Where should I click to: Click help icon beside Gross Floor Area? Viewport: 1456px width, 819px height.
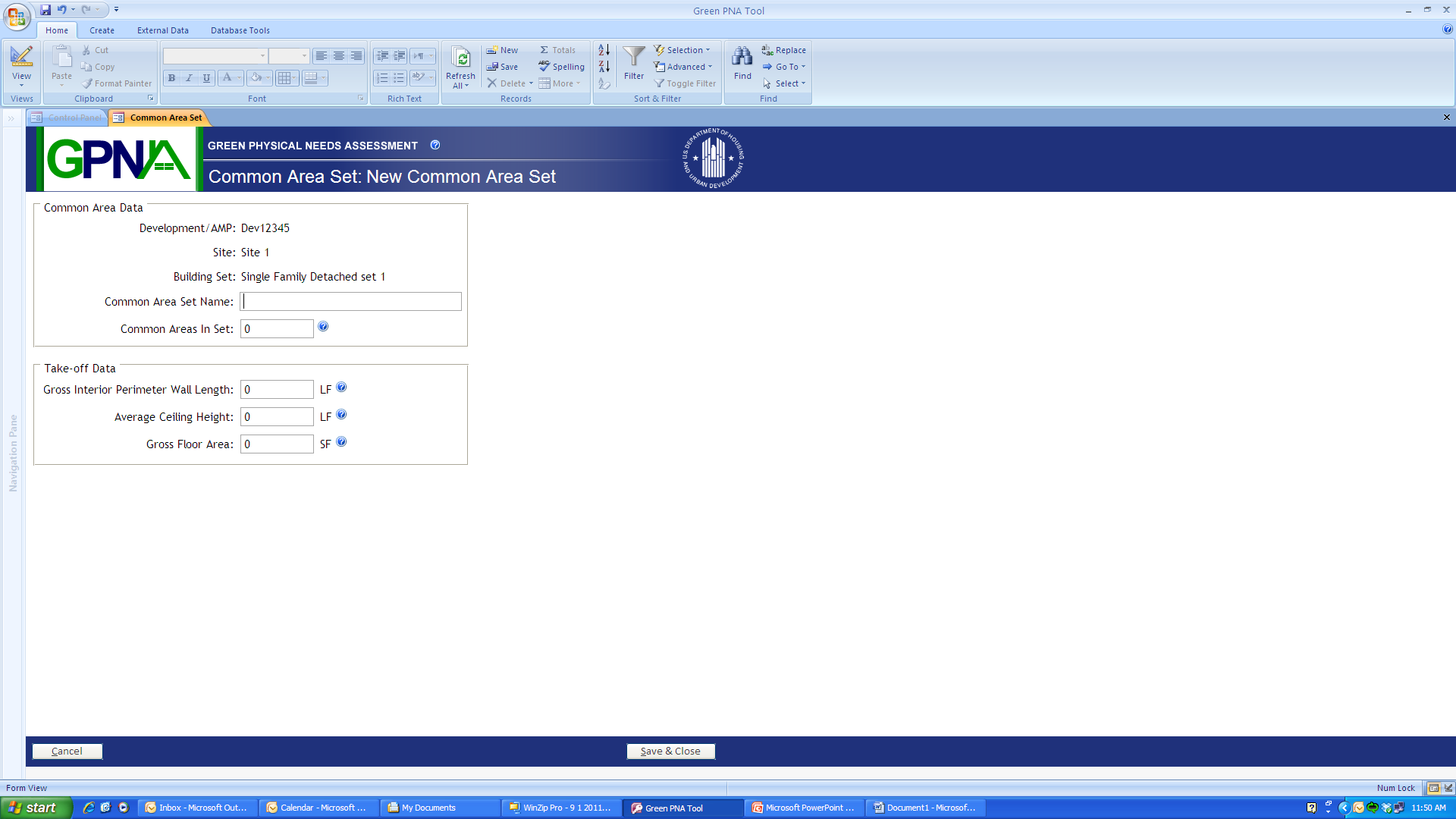tap(341, 442)
